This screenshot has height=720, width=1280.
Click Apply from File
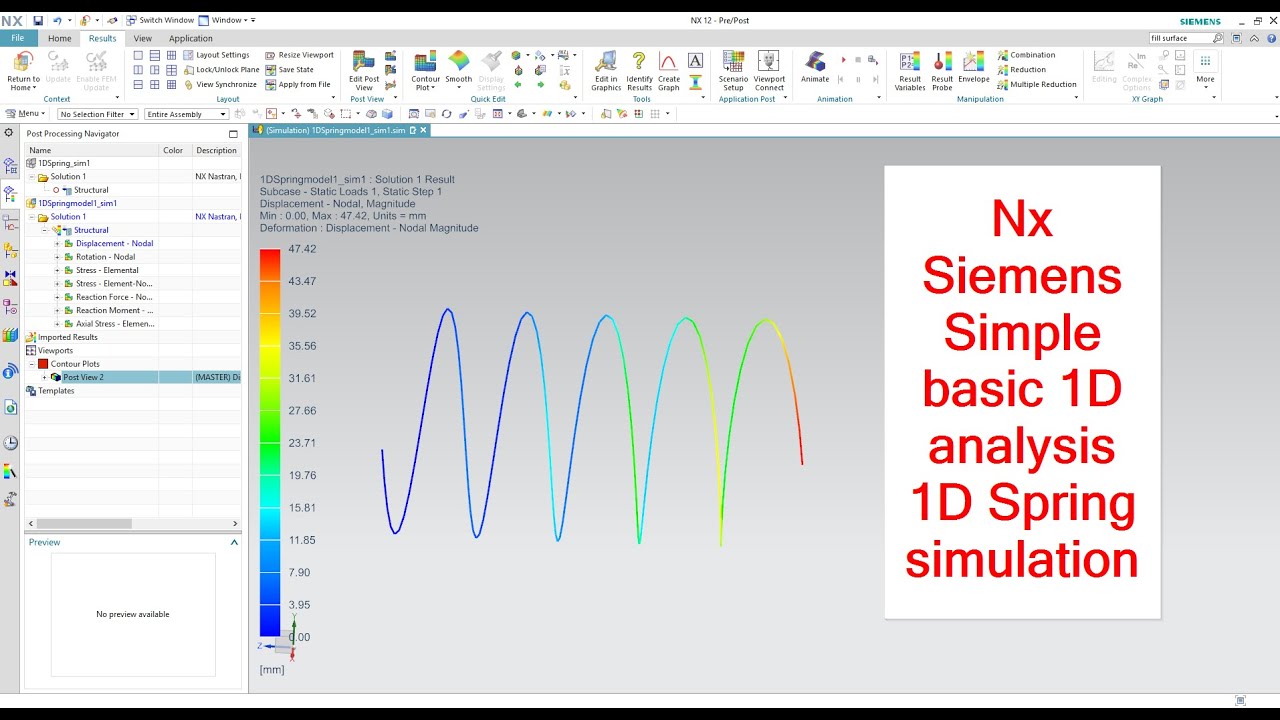[x=297, y=85]
